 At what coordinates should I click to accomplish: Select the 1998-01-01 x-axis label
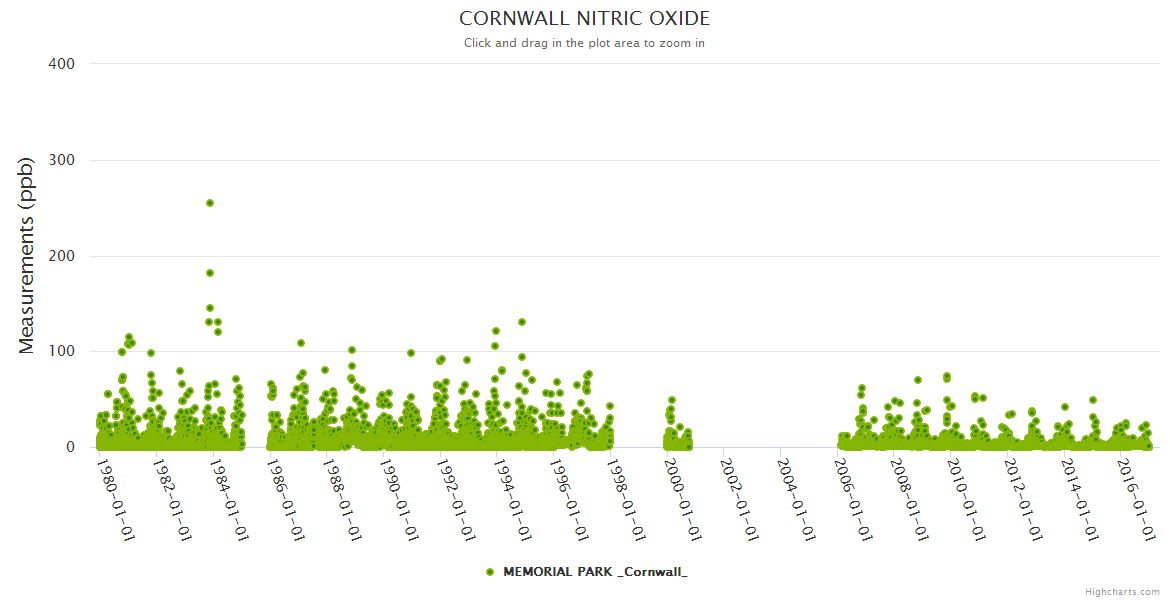click(624, 499)
